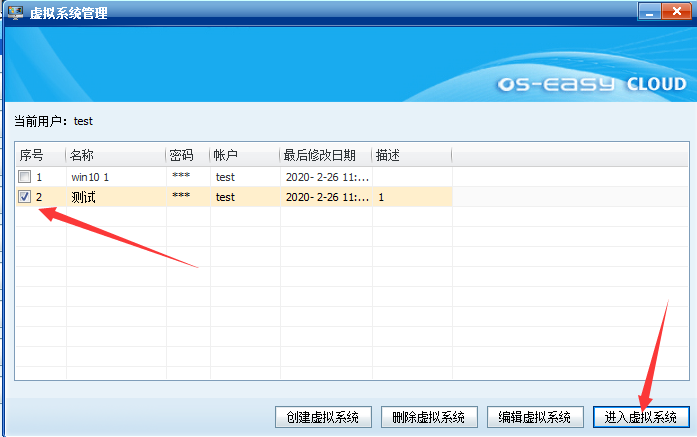Image resolution: width=697 pixels, height=437 pixels.
Task: Click the virtual system manager title bar icon
Action: [16, 13]
